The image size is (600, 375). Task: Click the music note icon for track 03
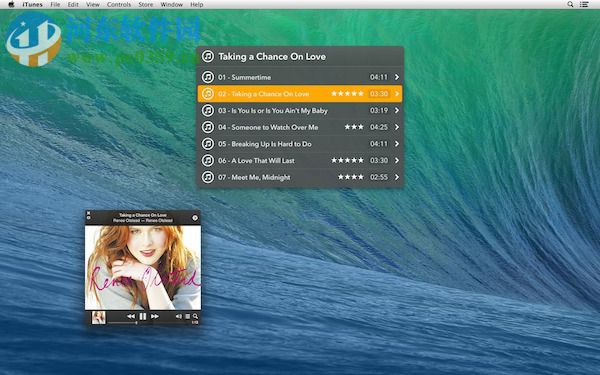(x=208, y=111)
